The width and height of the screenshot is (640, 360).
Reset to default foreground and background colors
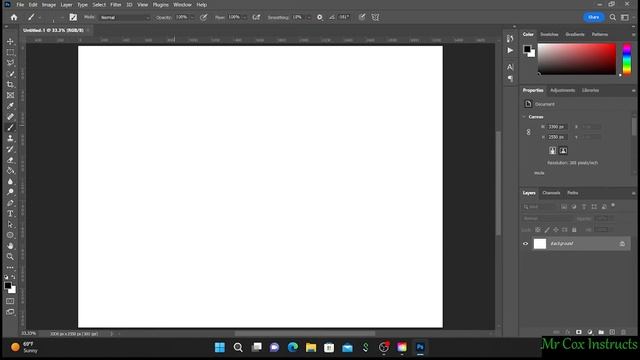tap(6, 277)
